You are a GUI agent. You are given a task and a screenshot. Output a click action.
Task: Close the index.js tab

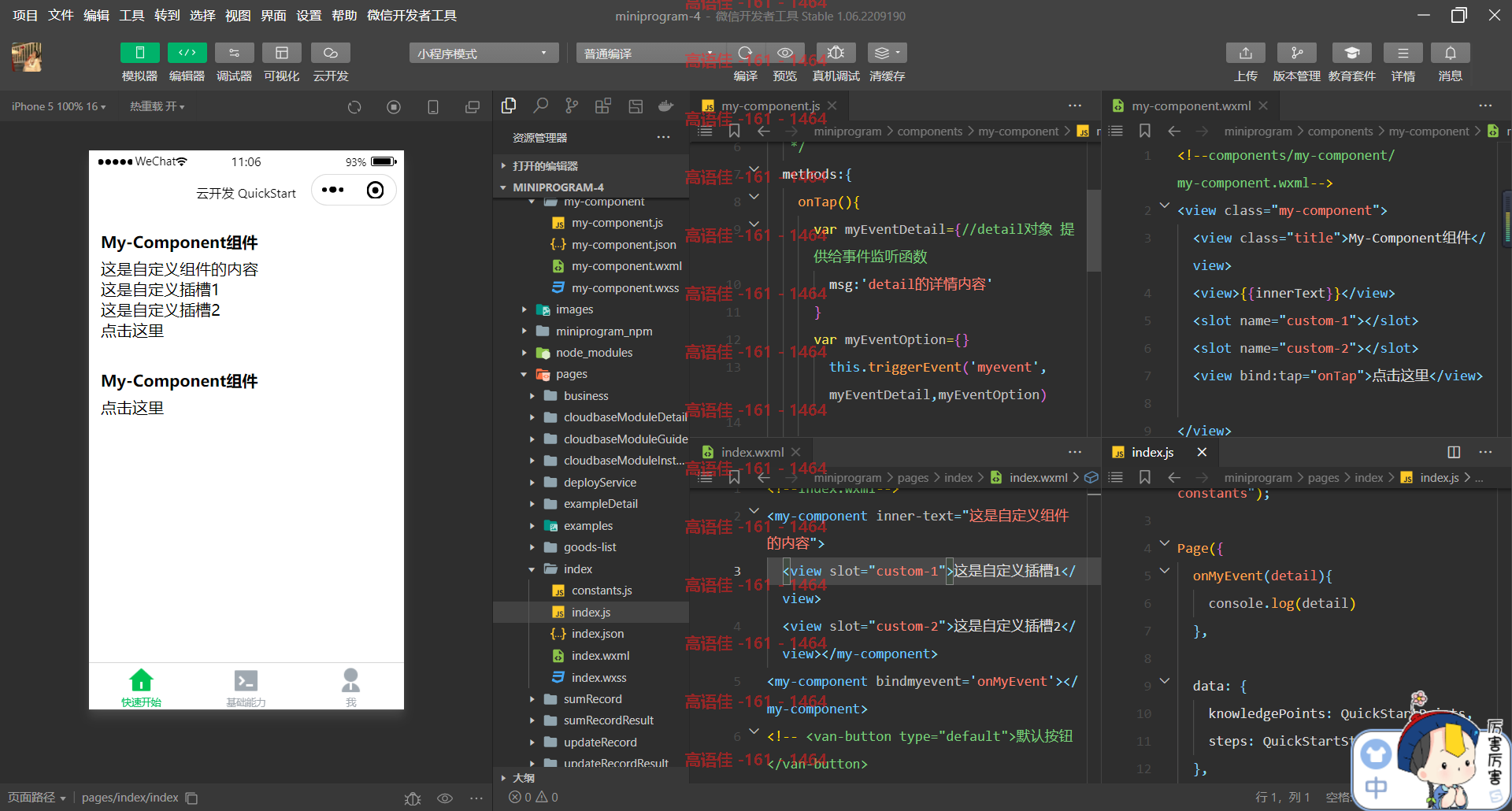click(1202, 452)
